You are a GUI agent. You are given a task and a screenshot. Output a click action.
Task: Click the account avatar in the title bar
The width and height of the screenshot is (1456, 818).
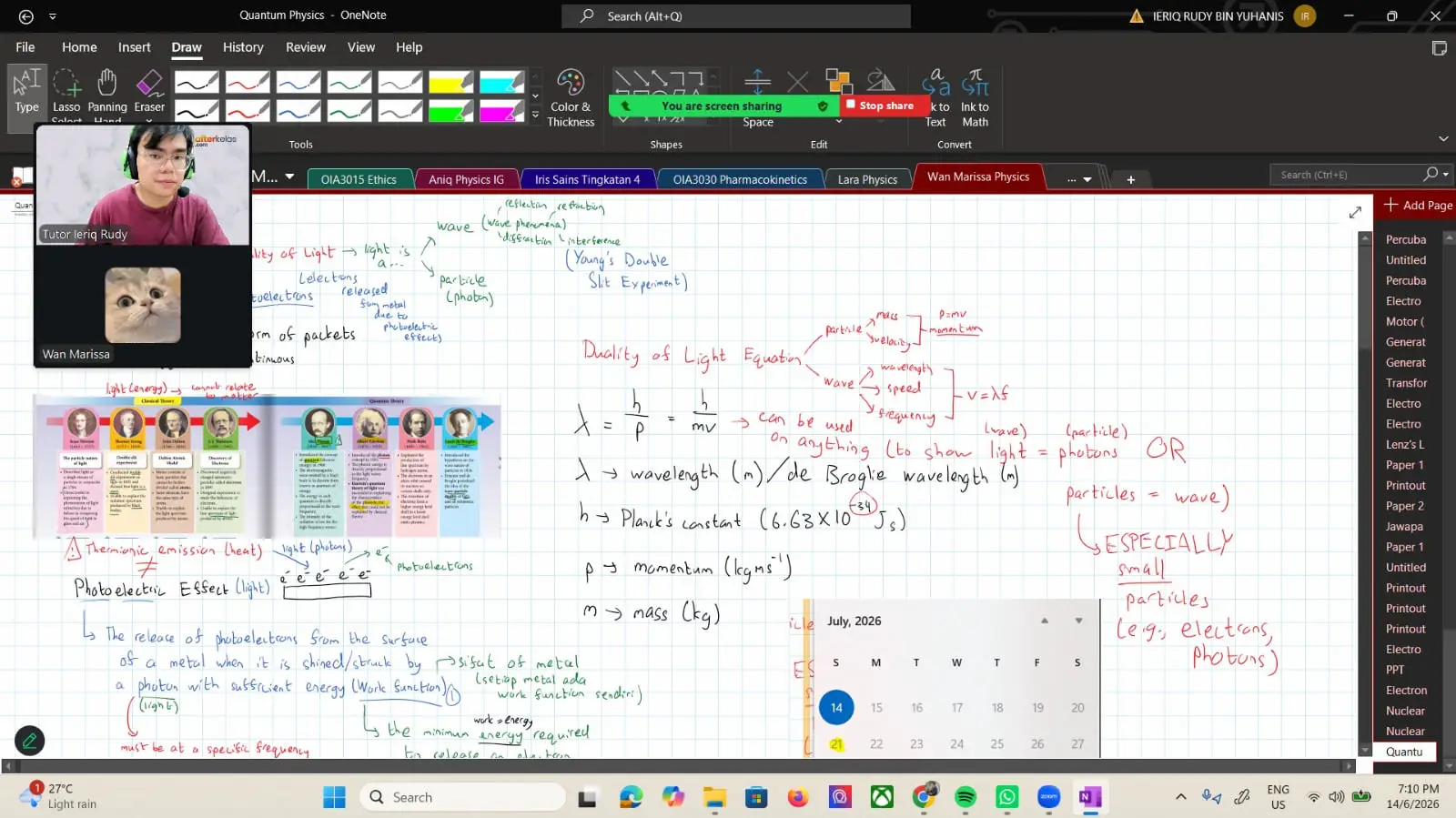tap(1305, 15)
